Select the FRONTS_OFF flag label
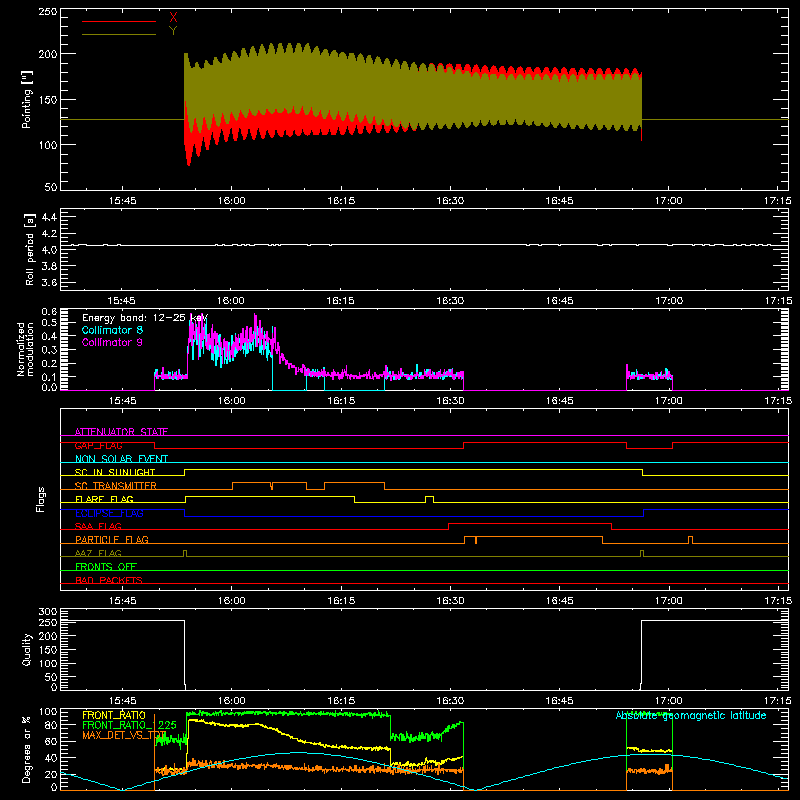This screenshot has height=800, width=800. [x=106, y=566]
